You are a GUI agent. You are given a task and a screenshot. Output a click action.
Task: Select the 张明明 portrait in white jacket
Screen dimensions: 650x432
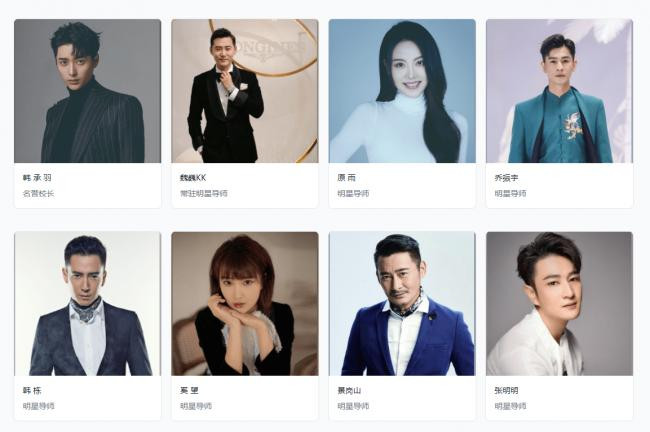[559, 303]
